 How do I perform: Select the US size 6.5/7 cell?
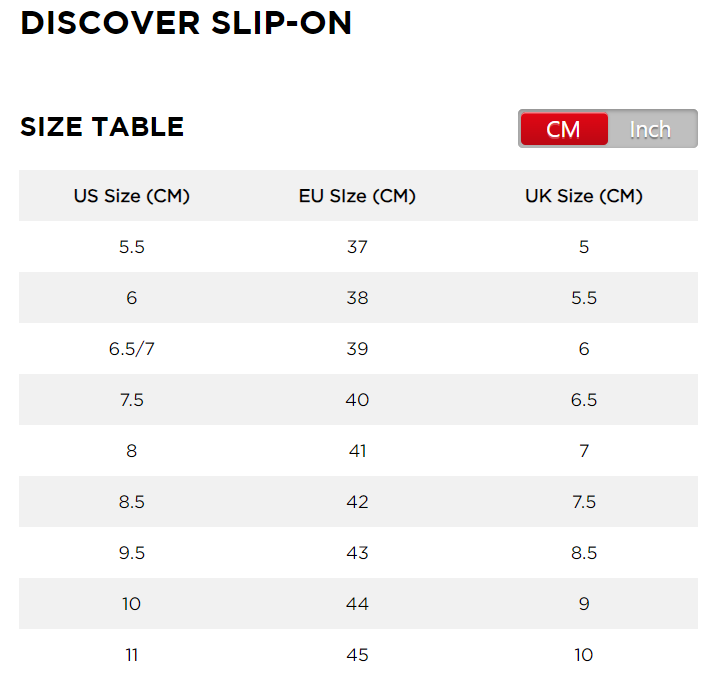[131, 349]
